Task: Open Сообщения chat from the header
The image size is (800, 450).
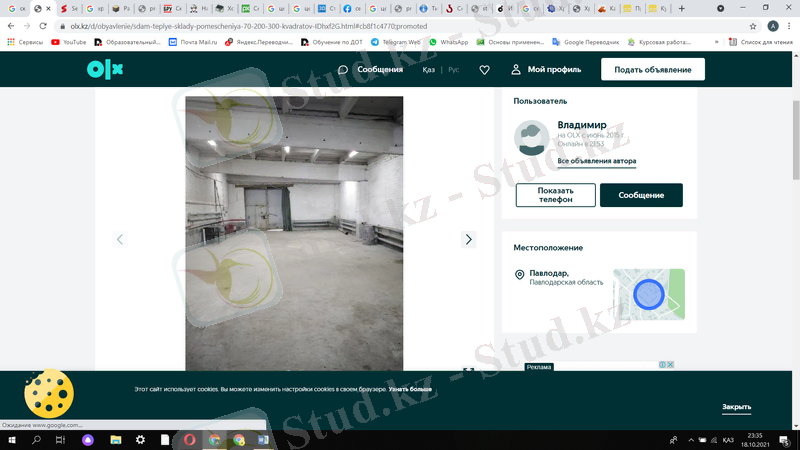Action: tap(370, 70)
